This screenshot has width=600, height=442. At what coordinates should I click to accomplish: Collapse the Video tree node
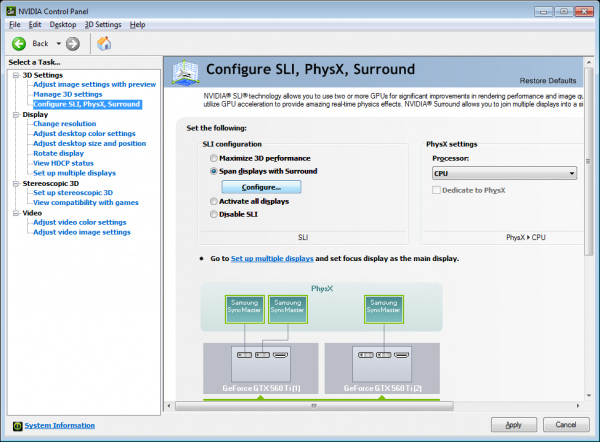(16, 213)
